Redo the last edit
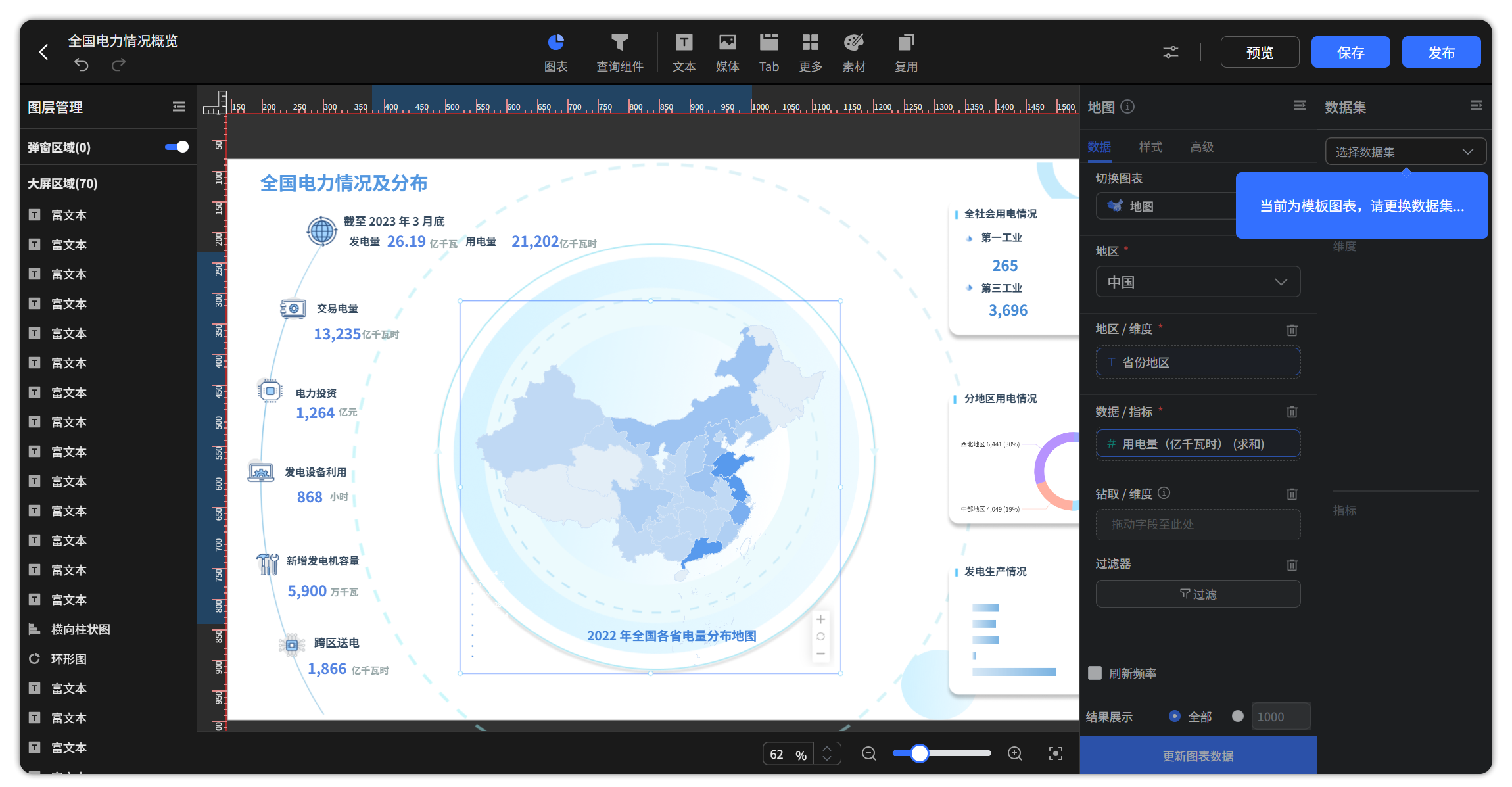The image size is (1512, 787). click(118, 64)
